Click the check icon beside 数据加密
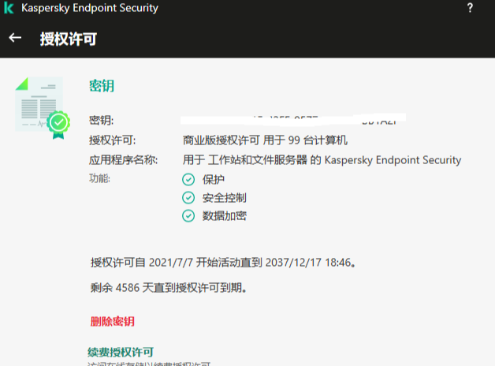 pos(188,216)
